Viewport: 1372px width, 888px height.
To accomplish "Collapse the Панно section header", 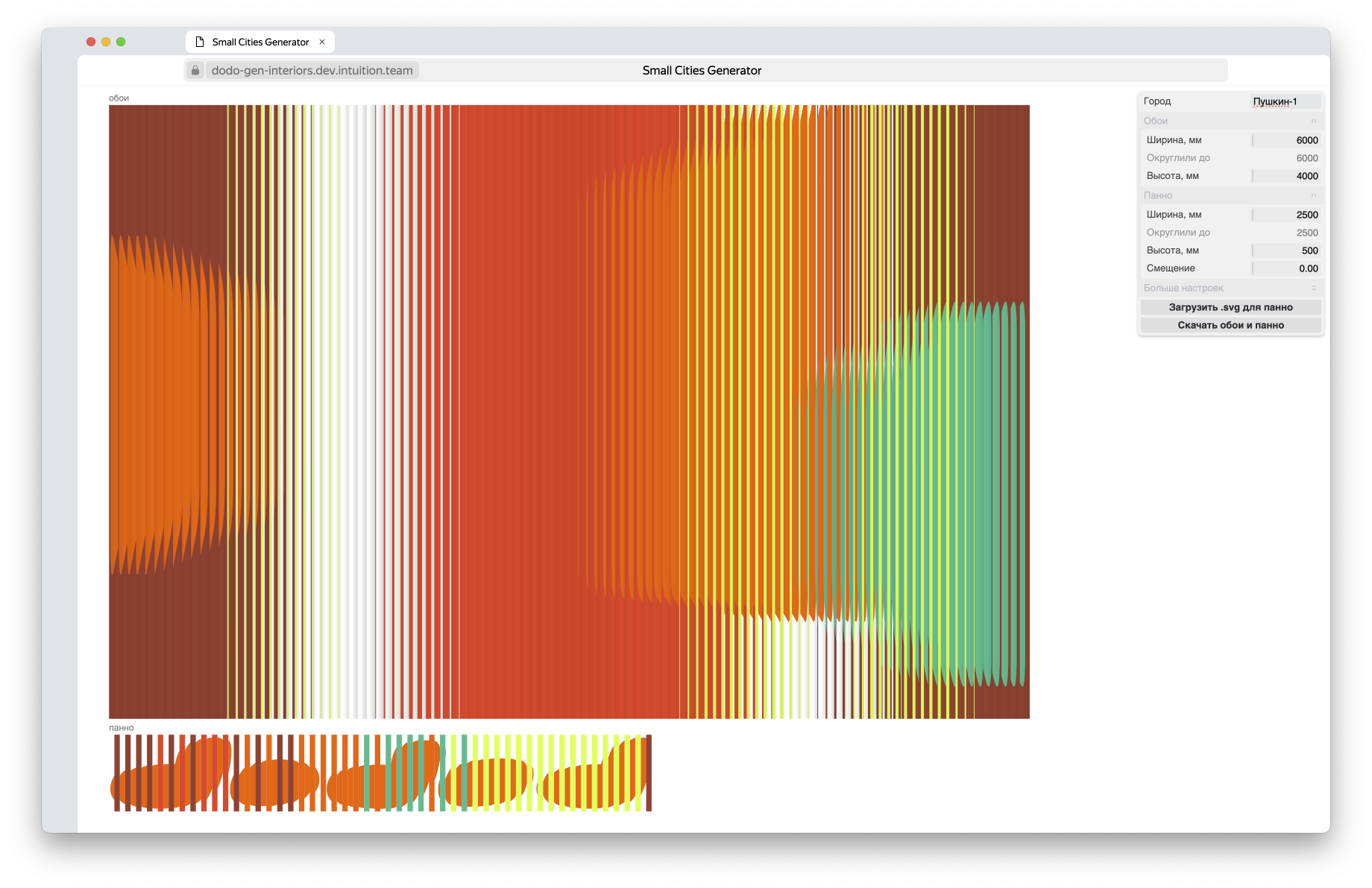I will click(1230, 195).
